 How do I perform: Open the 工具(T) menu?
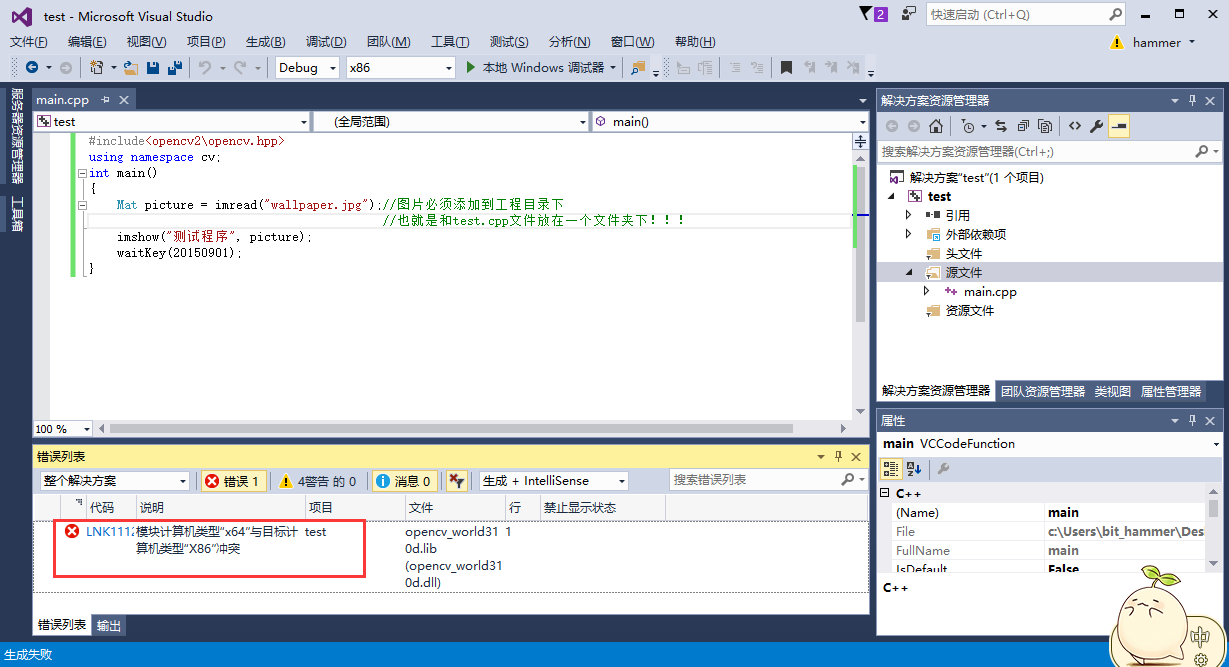449,41
